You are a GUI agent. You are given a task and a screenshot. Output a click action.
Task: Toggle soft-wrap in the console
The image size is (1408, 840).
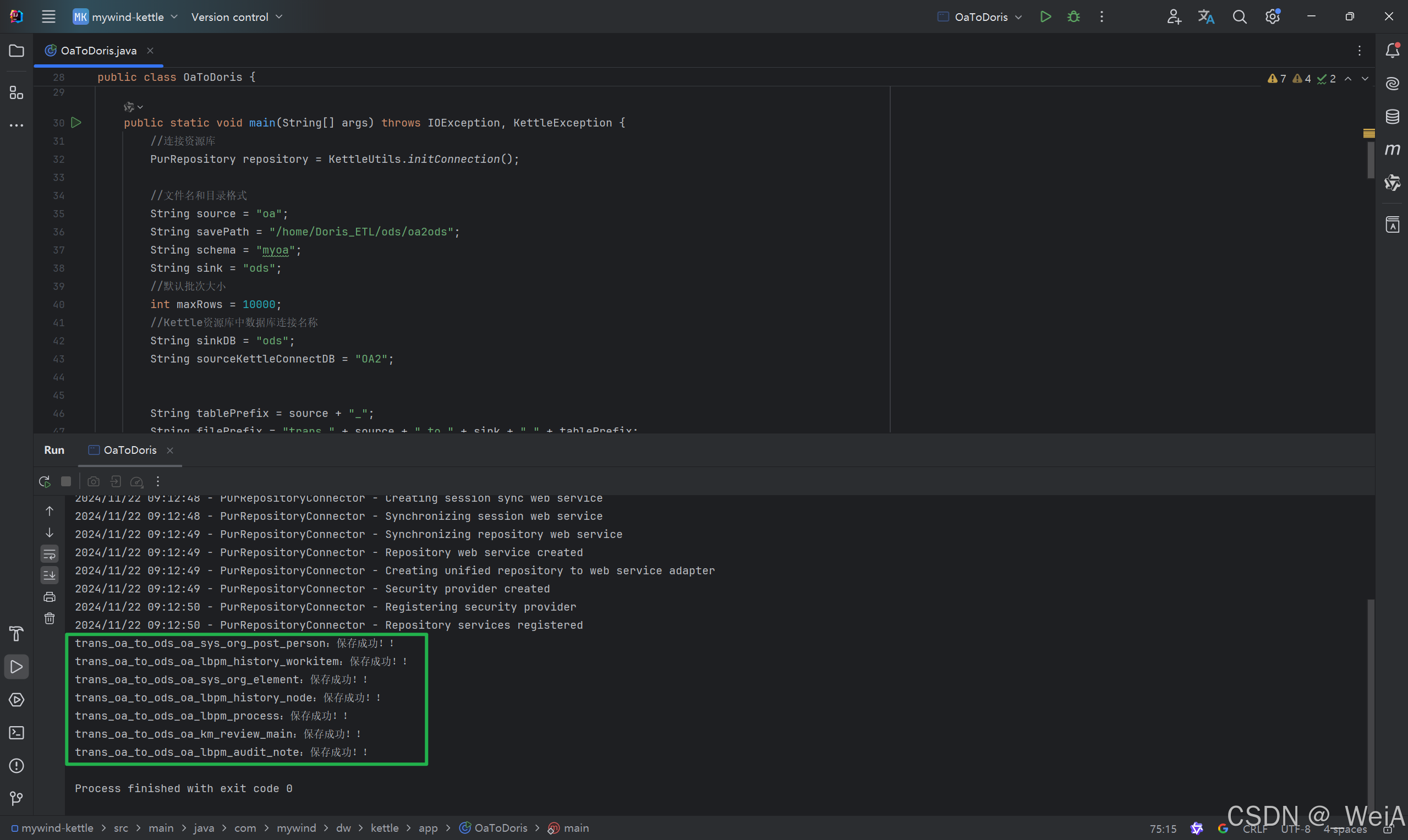50,553
